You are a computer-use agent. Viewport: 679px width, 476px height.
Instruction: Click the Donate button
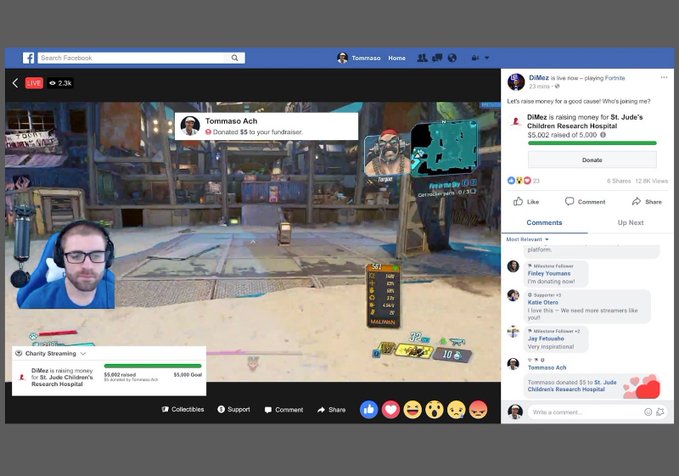pos(592,160)
